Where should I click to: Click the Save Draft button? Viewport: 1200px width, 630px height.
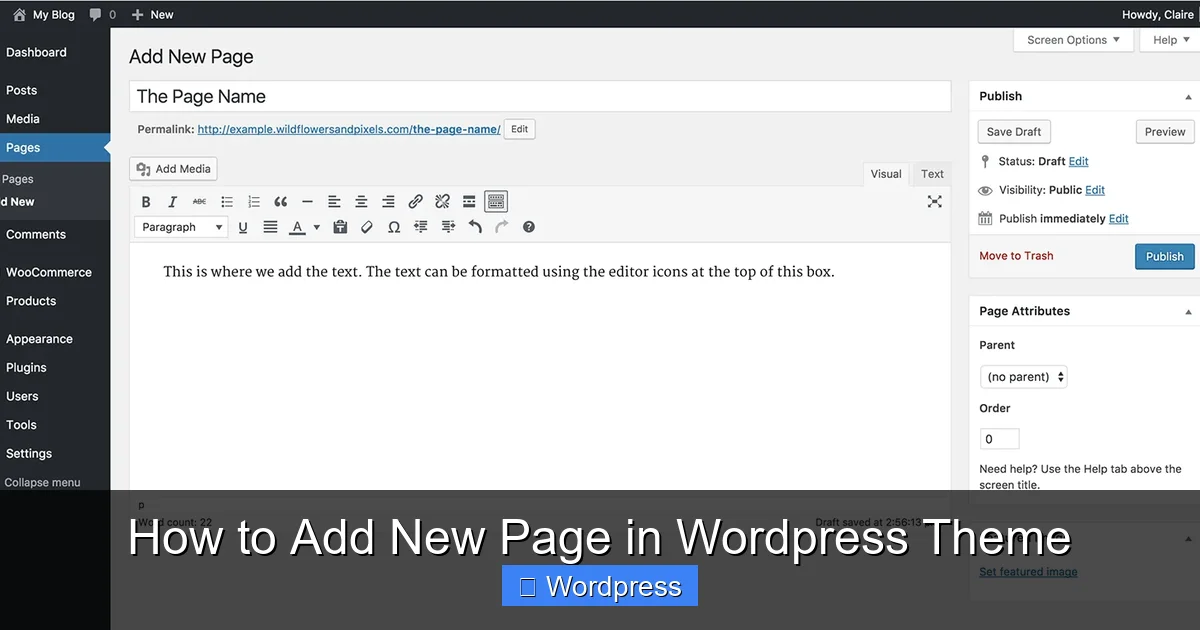[1013, 131]
